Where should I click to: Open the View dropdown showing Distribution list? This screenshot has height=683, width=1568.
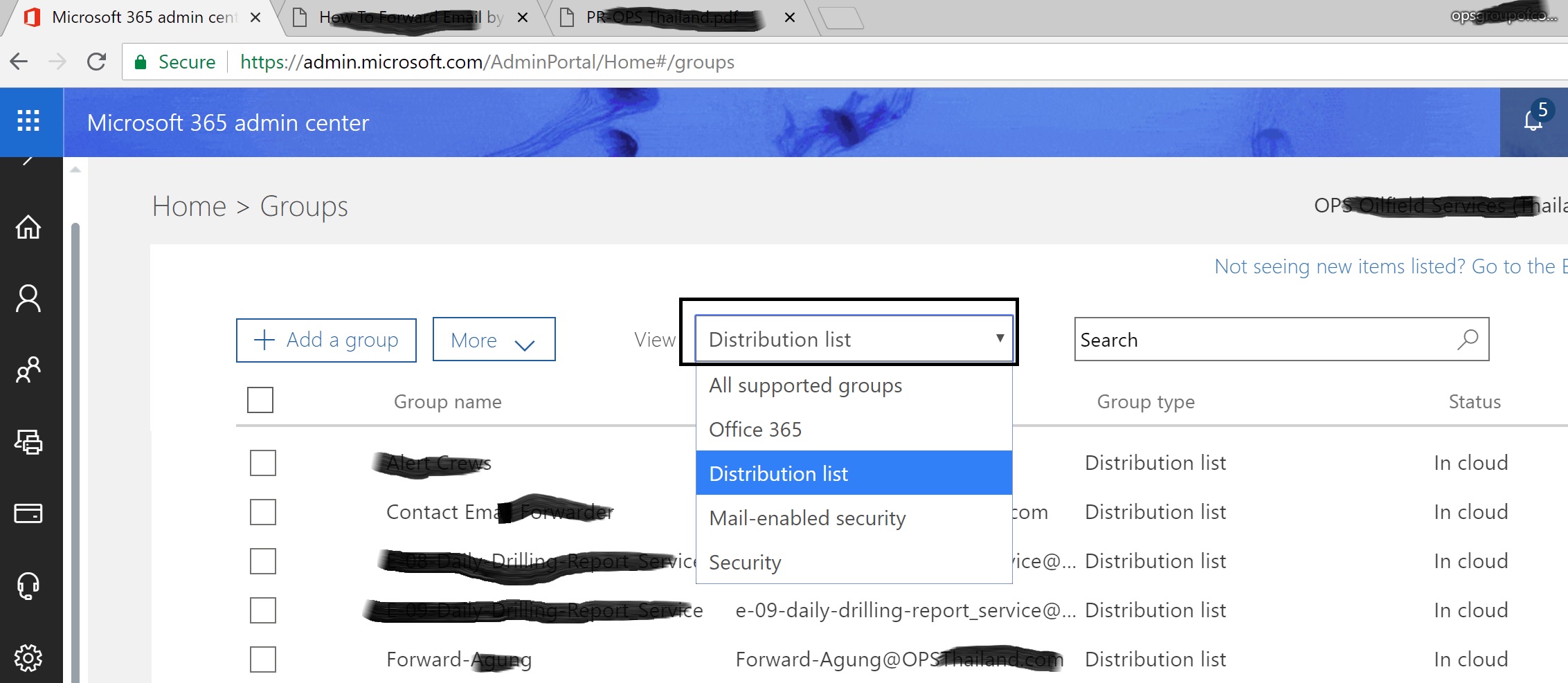click(854, 339)
